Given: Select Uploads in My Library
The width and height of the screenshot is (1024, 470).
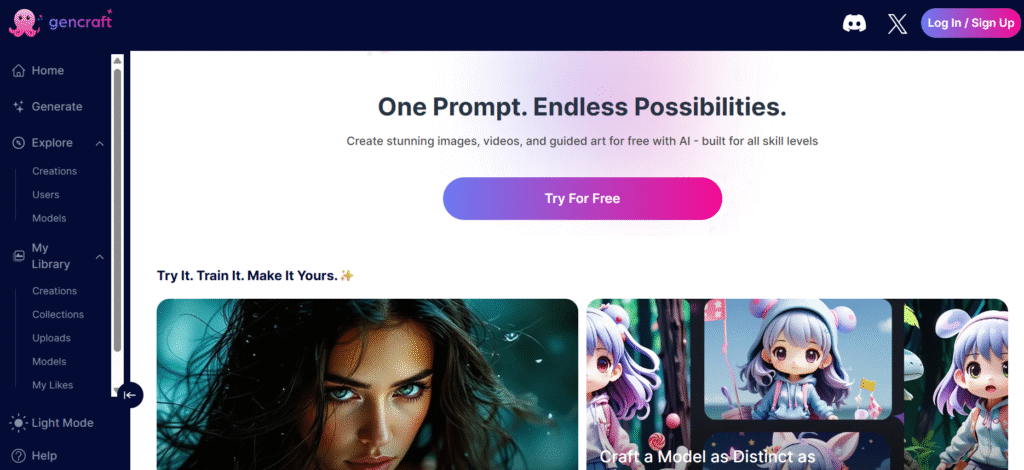Looking at the screenshot, I should click(x=52, y=338).
